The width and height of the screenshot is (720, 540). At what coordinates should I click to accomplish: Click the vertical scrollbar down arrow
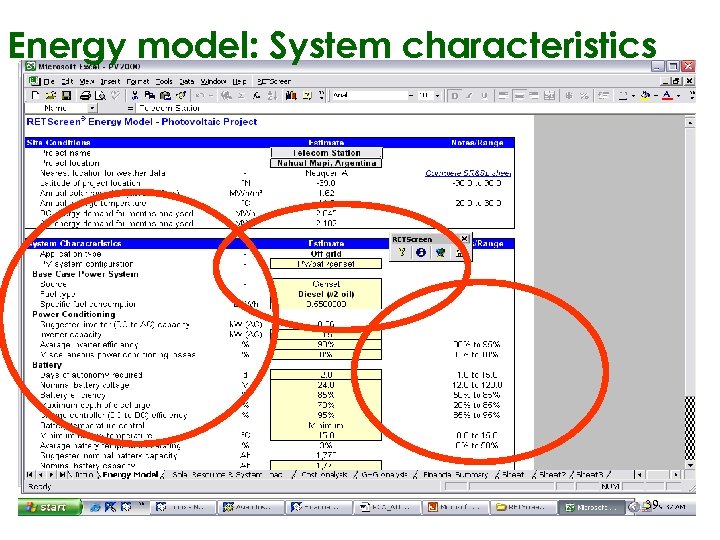[690, 465]
